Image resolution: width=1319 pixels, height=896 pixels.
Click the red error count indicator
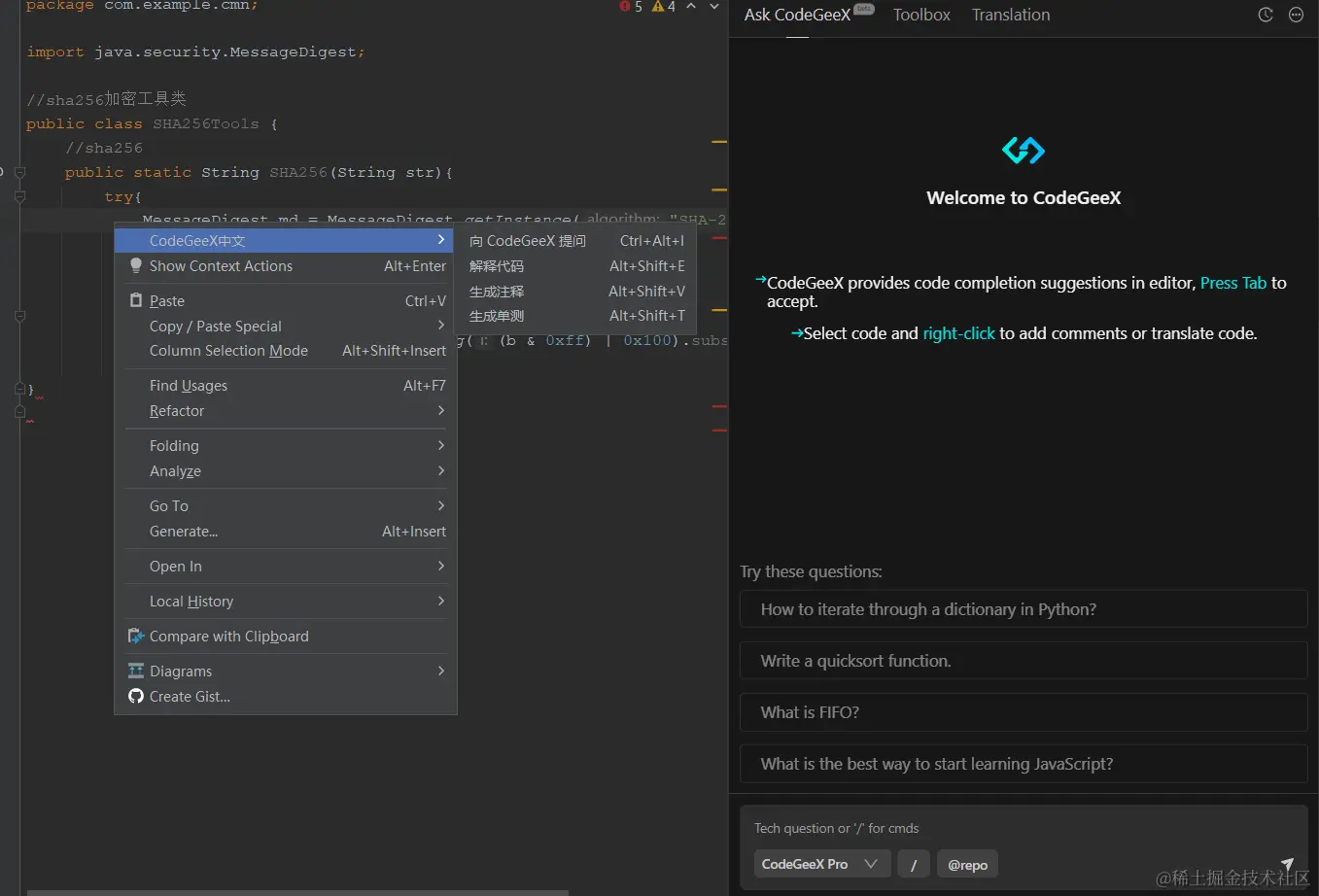(x=631, y=7)
